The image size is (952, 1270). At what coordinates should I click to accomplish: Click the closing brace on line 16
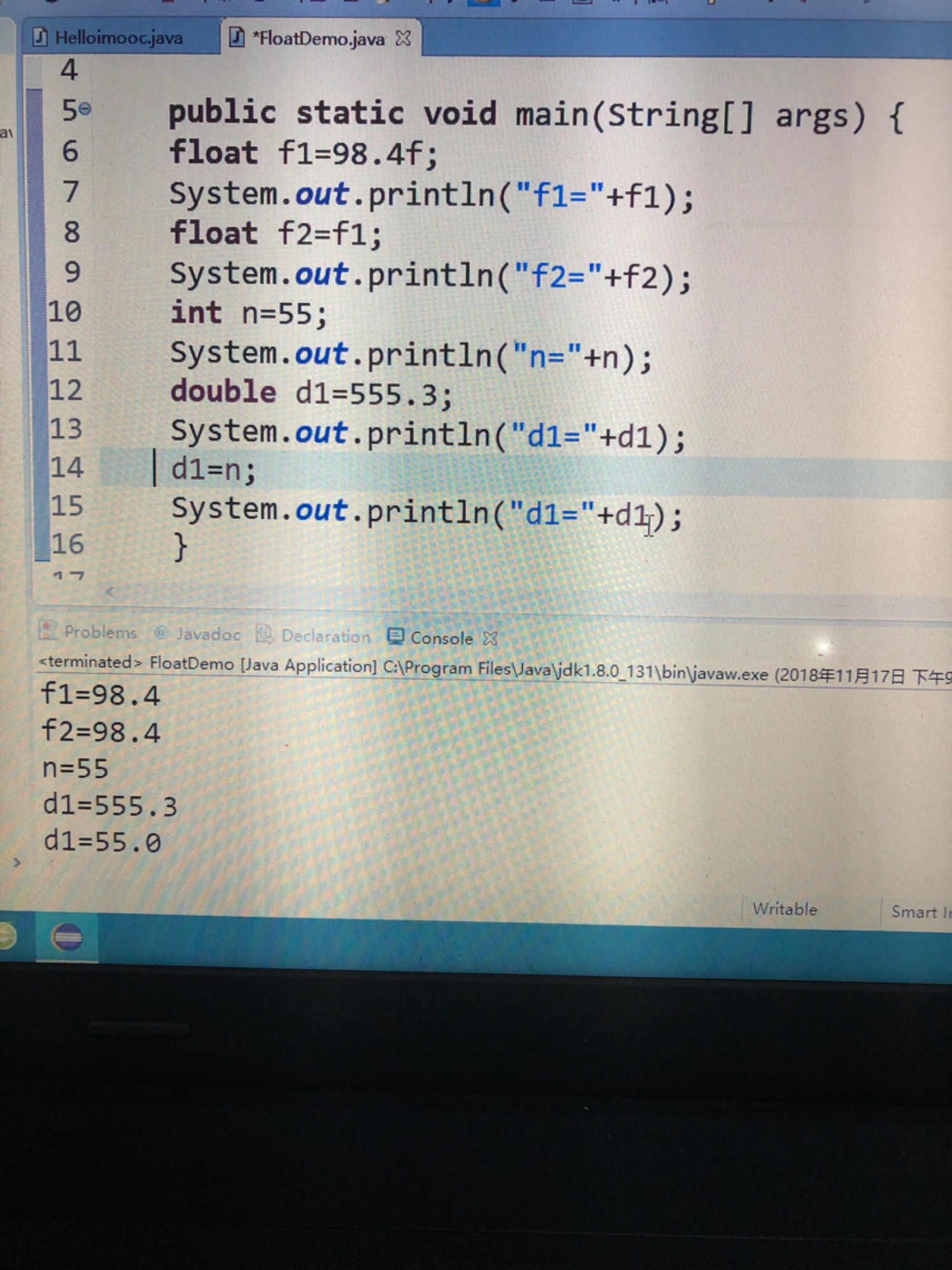click(181, 547)
